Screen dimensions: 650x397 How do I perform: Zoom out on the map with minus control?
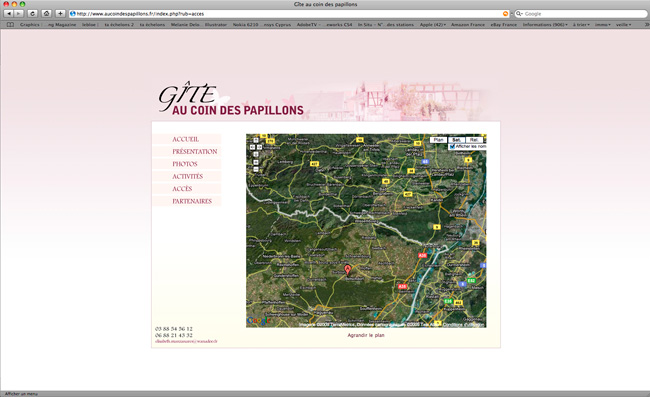(x=256, y=169)
